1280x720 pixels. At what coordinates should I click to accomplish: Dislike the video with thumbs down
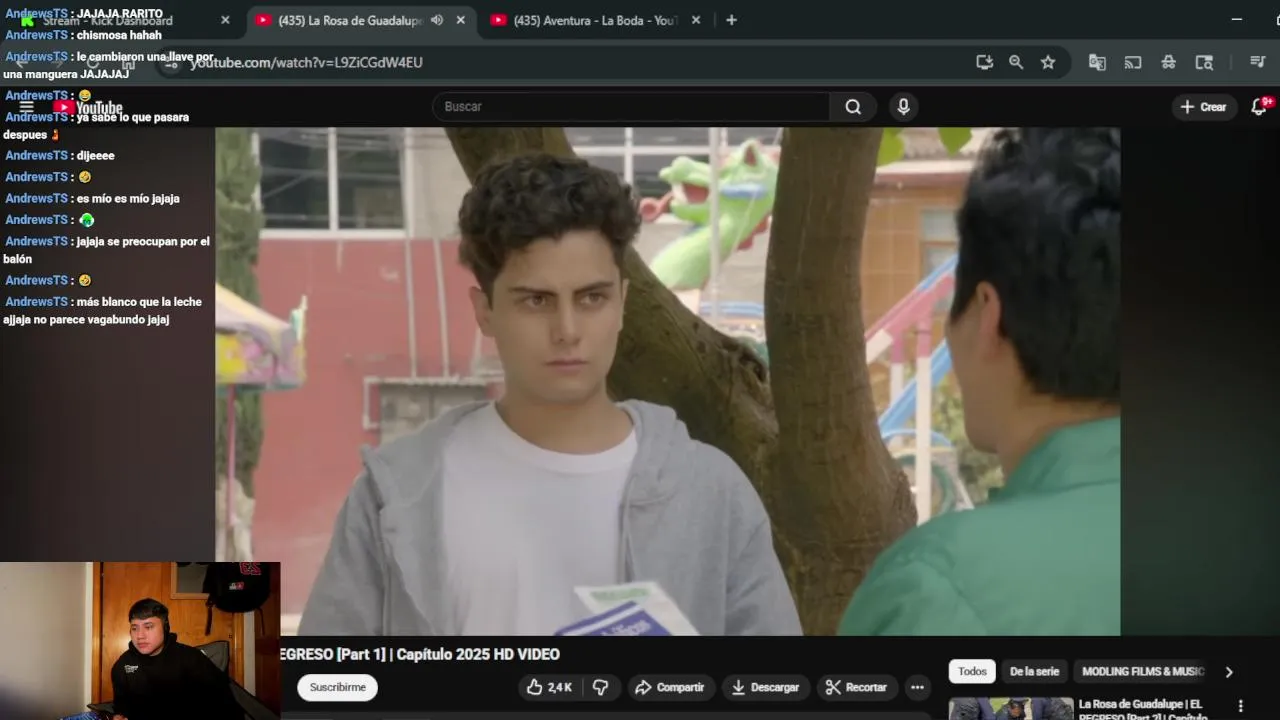[x=600, y=687]
